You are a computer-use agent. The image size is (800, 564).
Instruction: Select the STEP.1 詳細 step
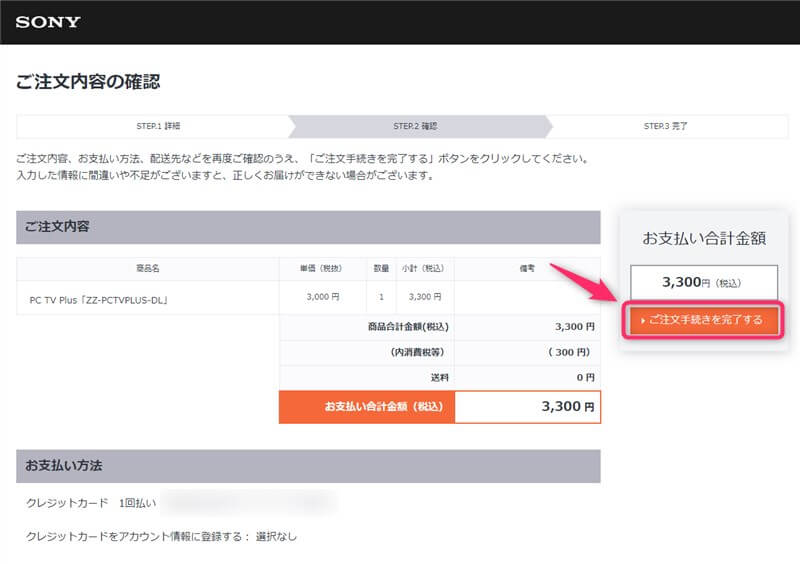158,126
